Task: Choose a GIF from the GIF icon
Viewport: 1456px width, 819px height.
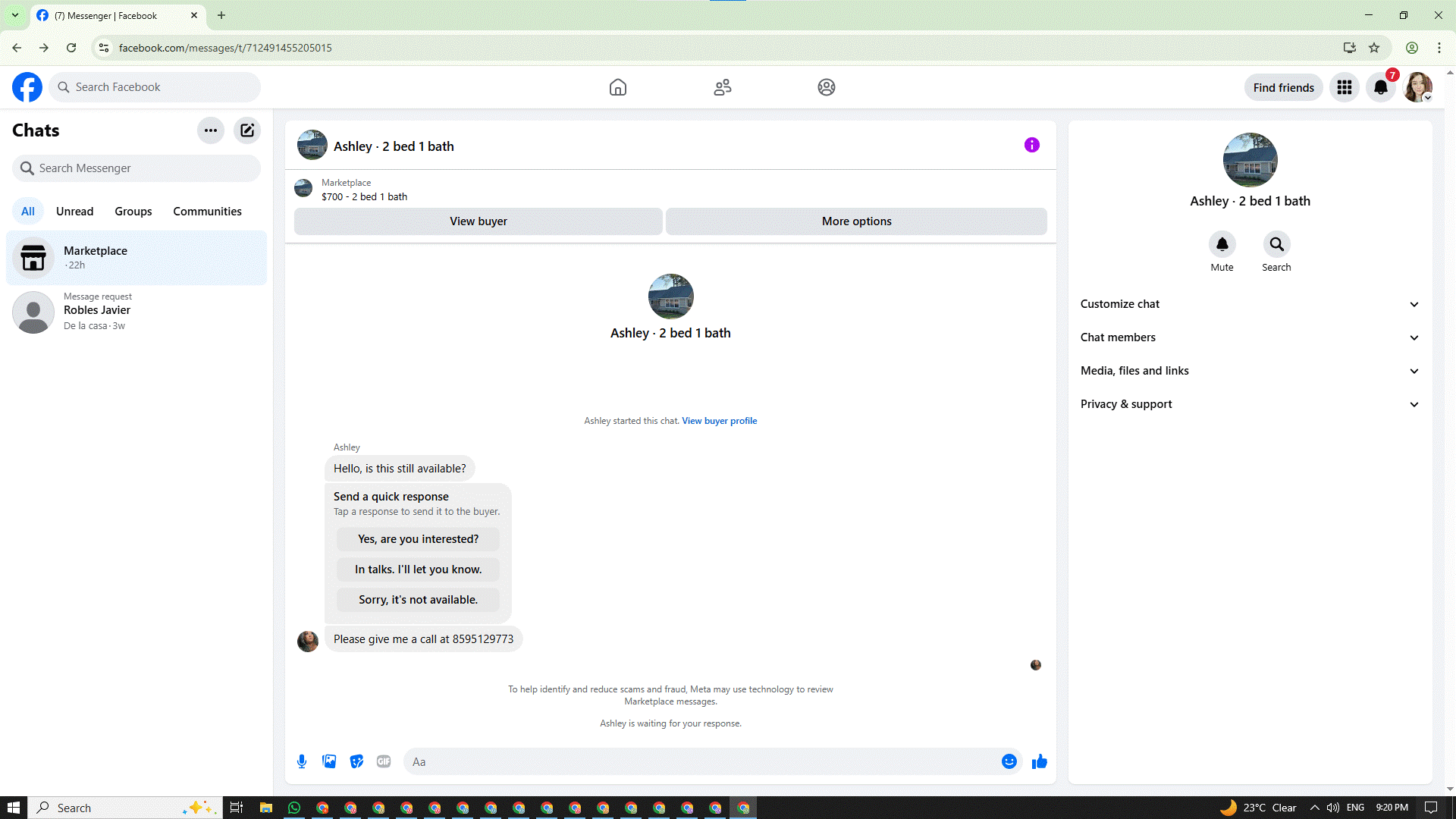Action: tap(384, 761)
